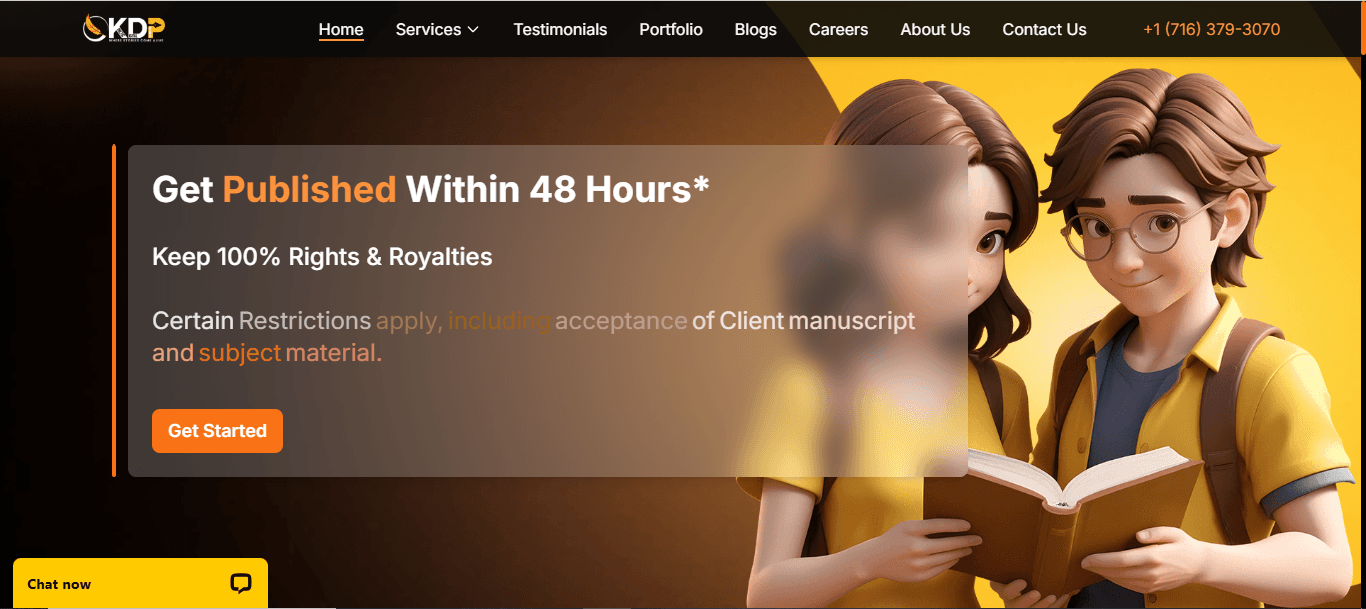Go to the Testimonials page
Viewport: 1366px width, 609px height.
[560, 29]
